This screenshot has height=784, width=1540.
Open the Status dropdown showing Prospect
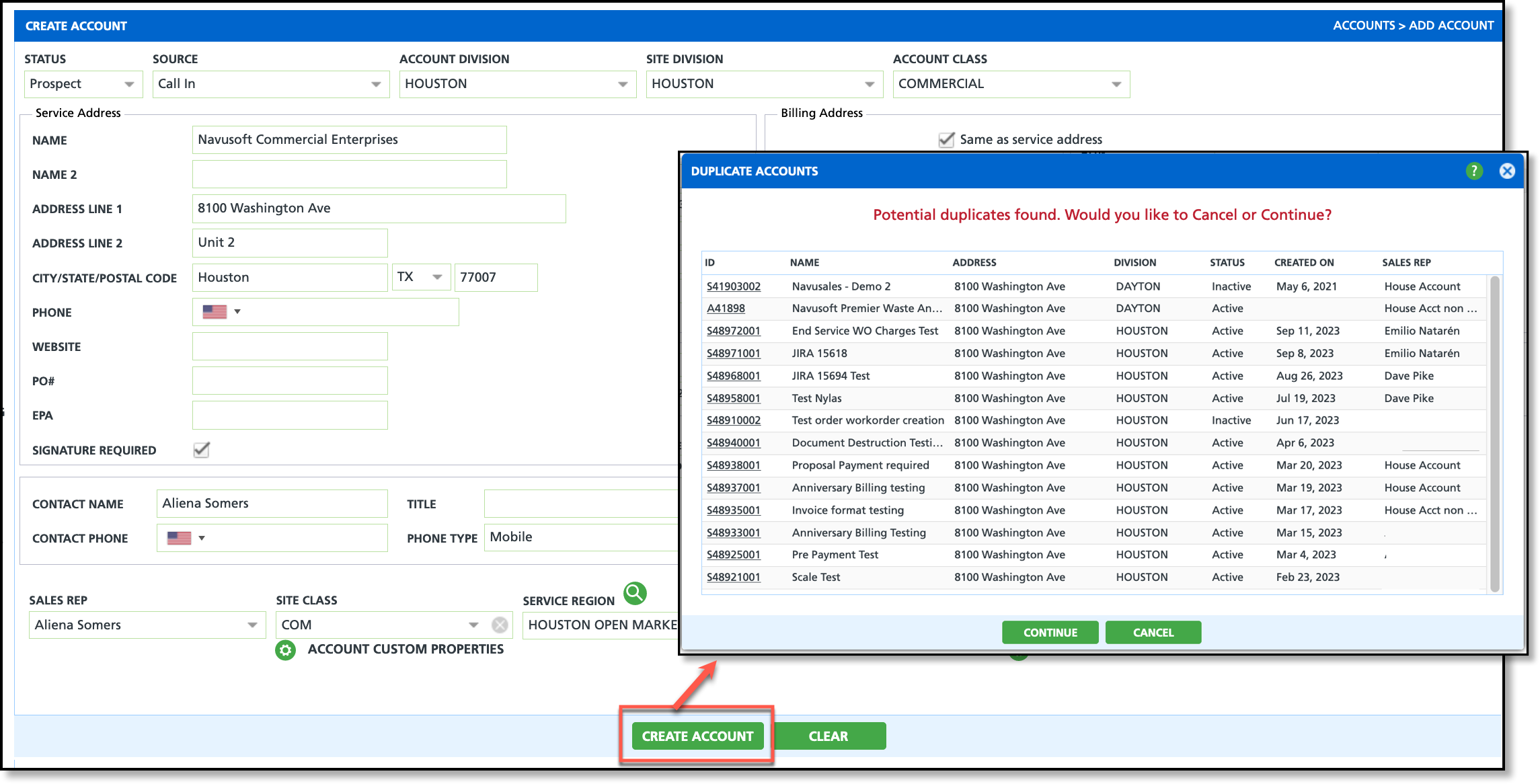point(83,84)
